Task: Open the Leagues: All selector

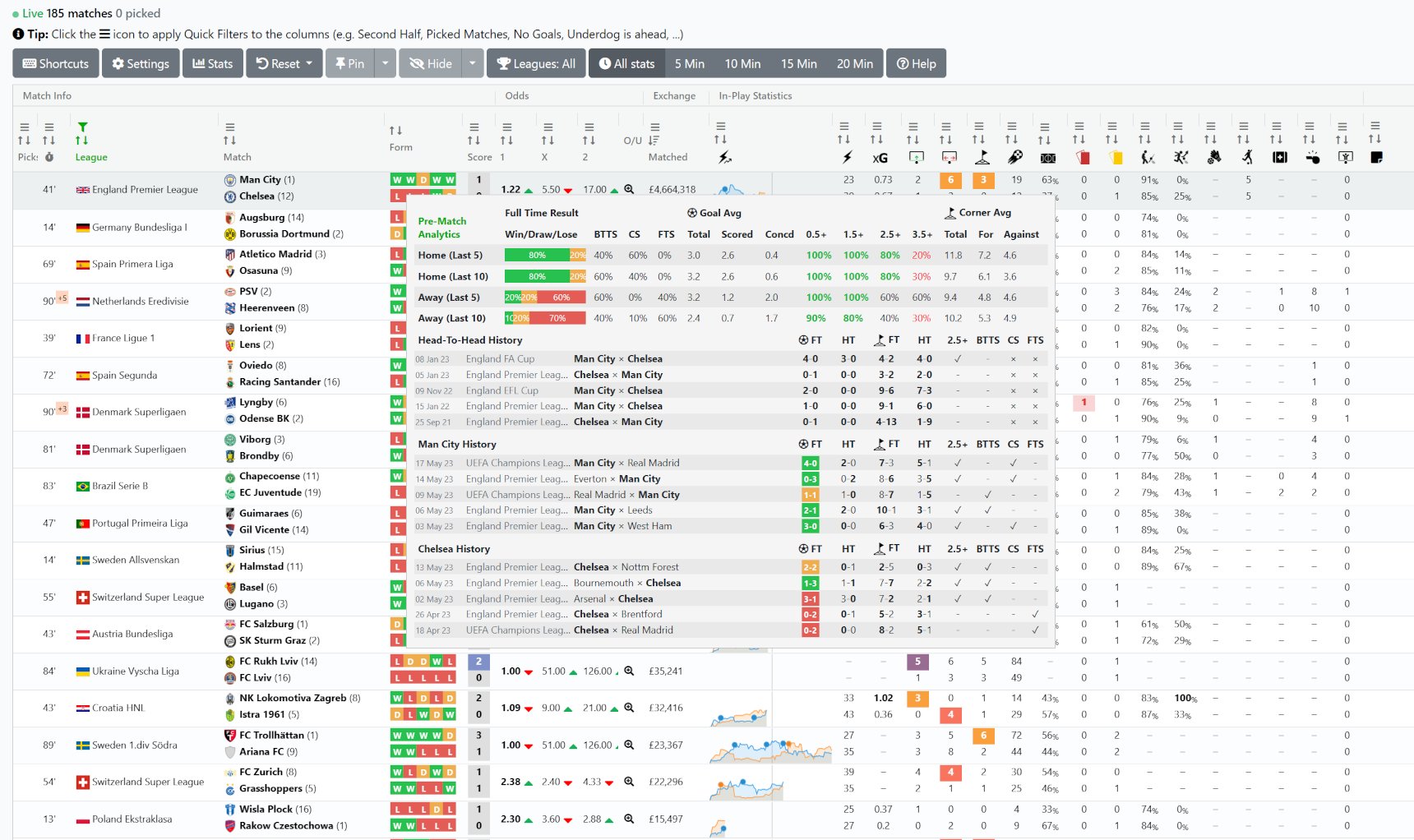Action: (536, 63)
